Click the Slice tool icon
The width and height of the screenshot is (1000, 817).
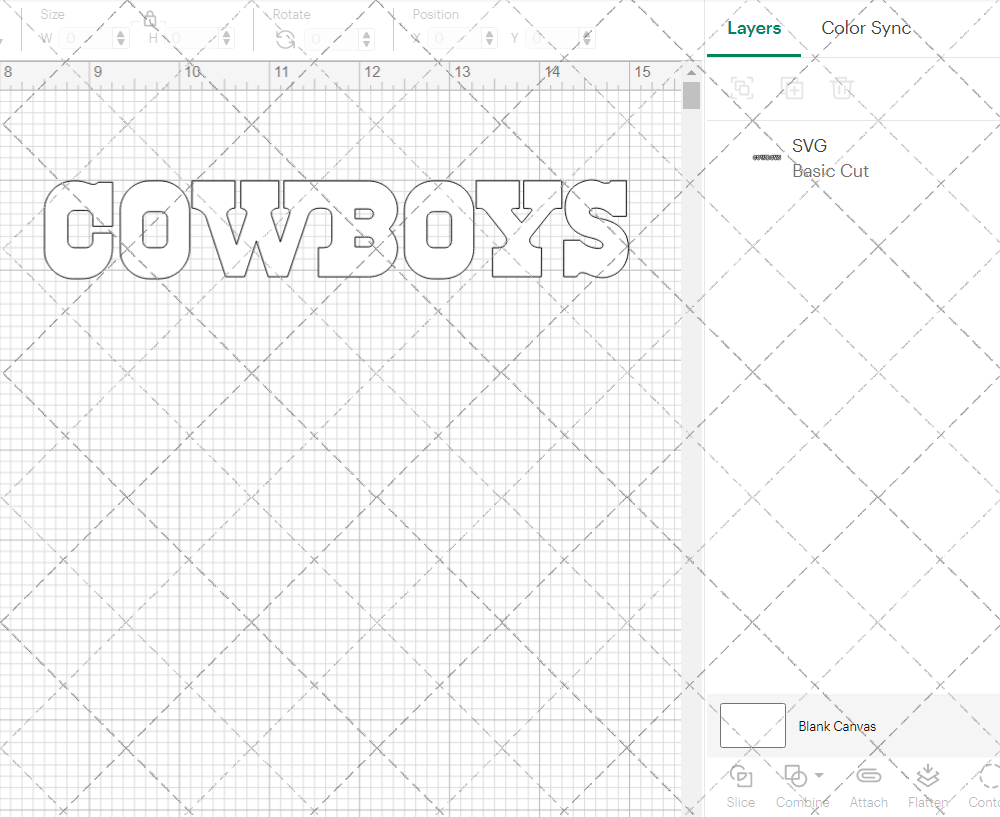[x=741, y=777]
